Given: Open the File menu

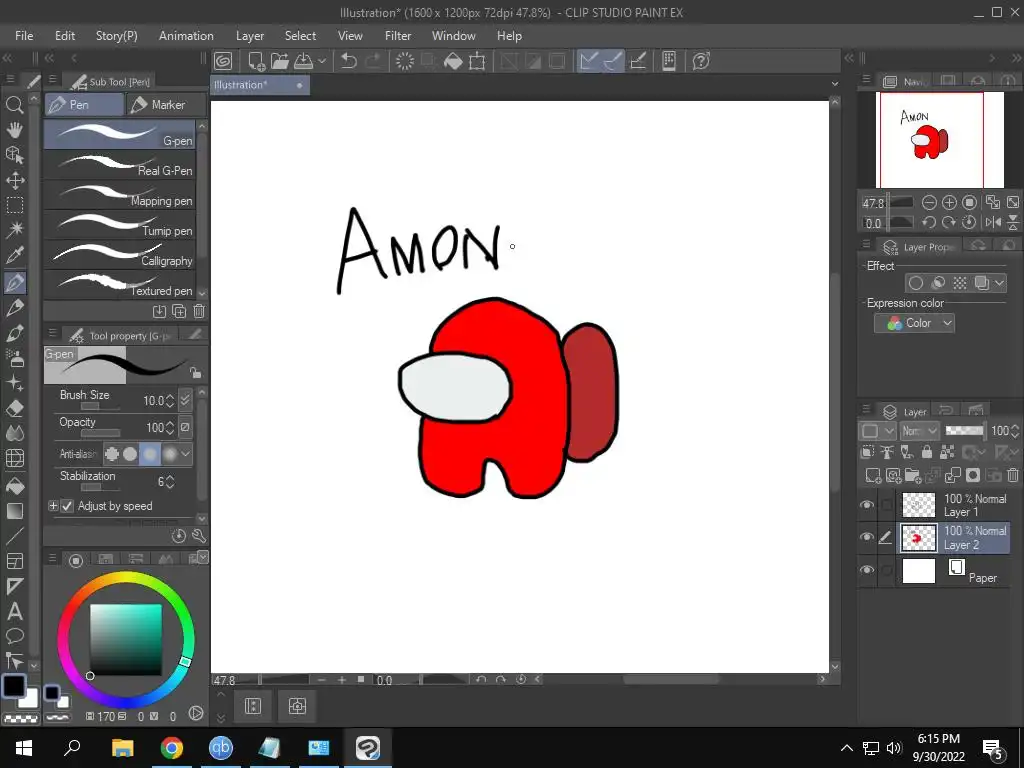Looking at the screenshot, I should (x=24, y=36).
